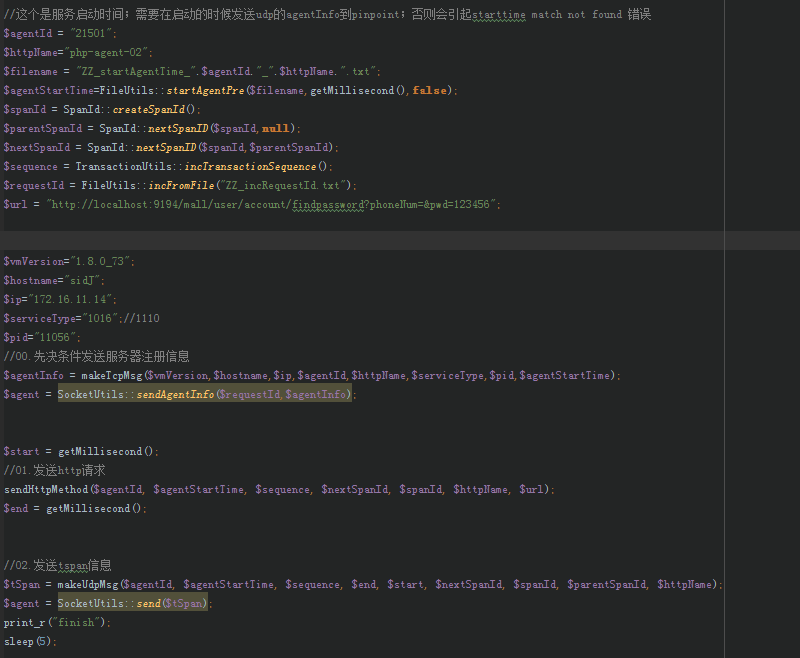Click the empty highlighted line below $url
Viewport: 800px width, 658px height.
tap(400, 240)
